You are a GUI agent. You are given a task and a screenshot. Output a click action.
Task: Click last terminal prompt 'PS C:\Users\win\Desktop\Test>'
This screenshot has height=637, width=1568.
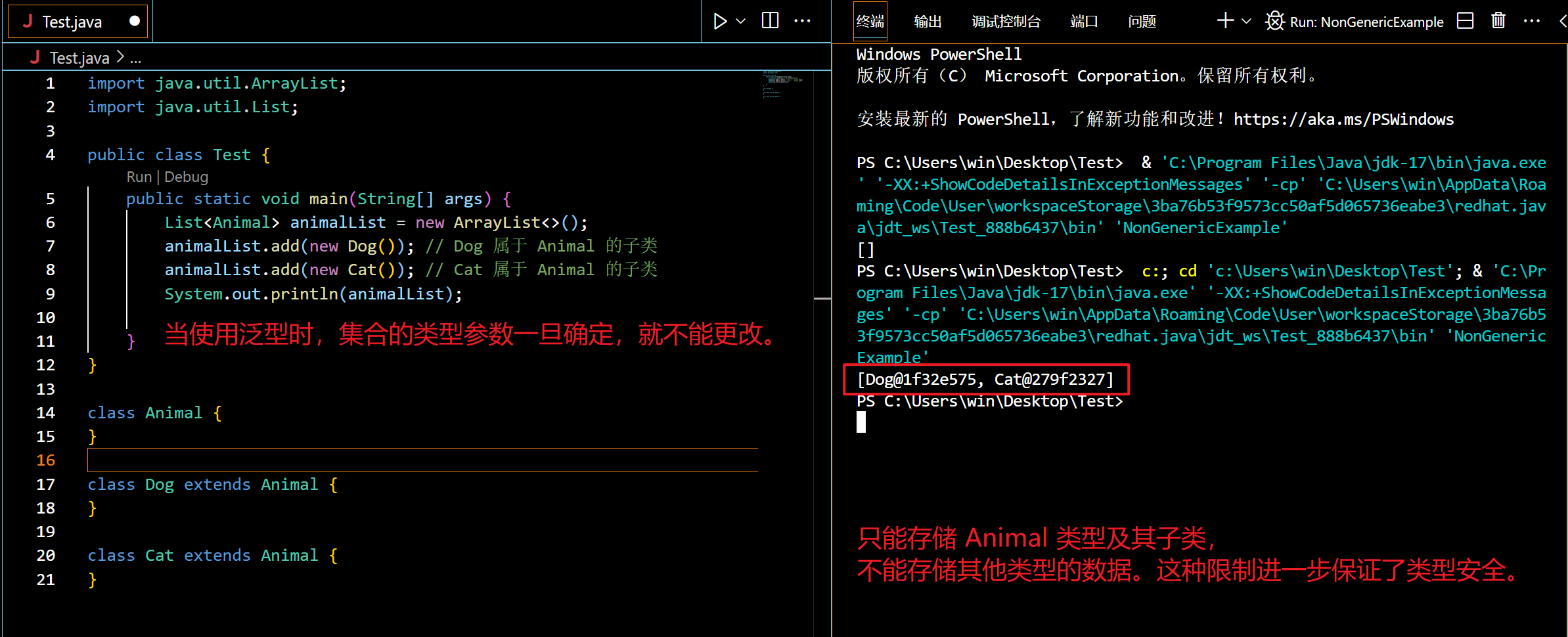[x=990, y=401]
